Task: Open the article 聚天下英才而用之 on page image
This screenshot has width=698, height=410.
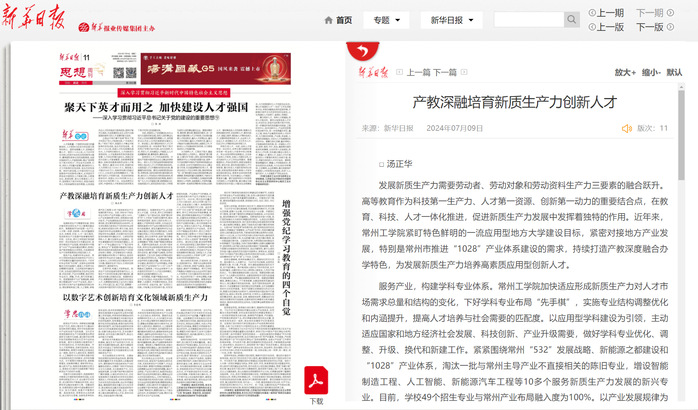Action: [156, 107]
